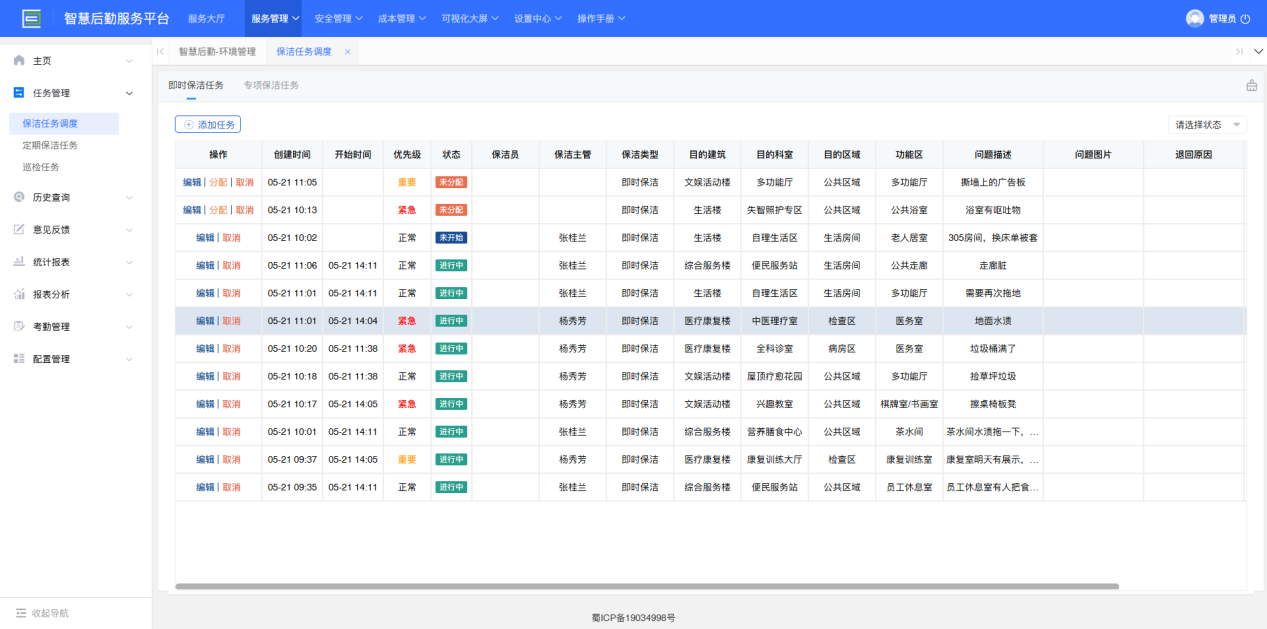1267x629 pixels.
Task: Expand the 统计报表 chevron
Action: pyautogui.click(x=129, y=262)
